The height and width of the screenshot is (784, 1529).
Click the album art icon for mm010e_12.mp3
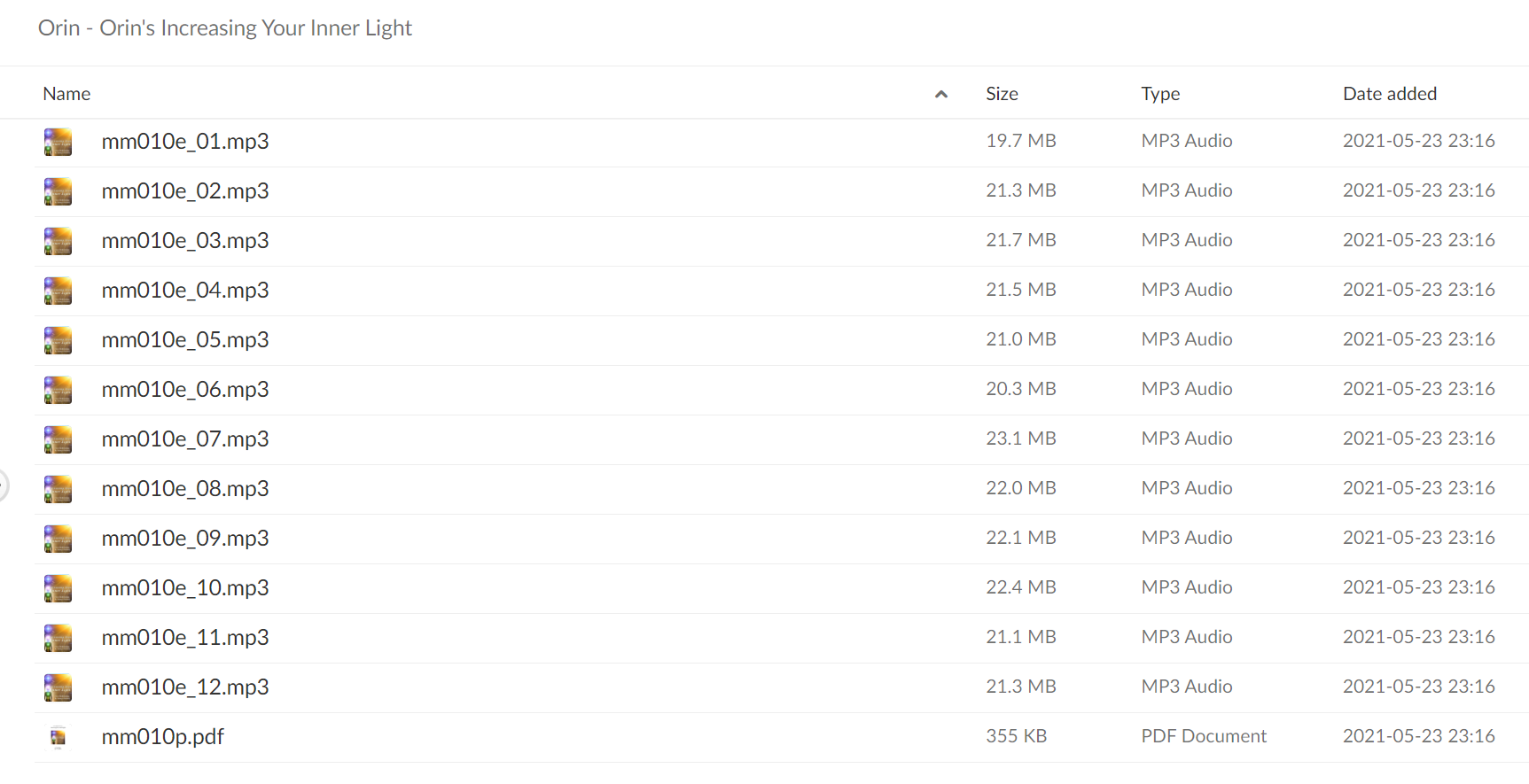point(58,687)
